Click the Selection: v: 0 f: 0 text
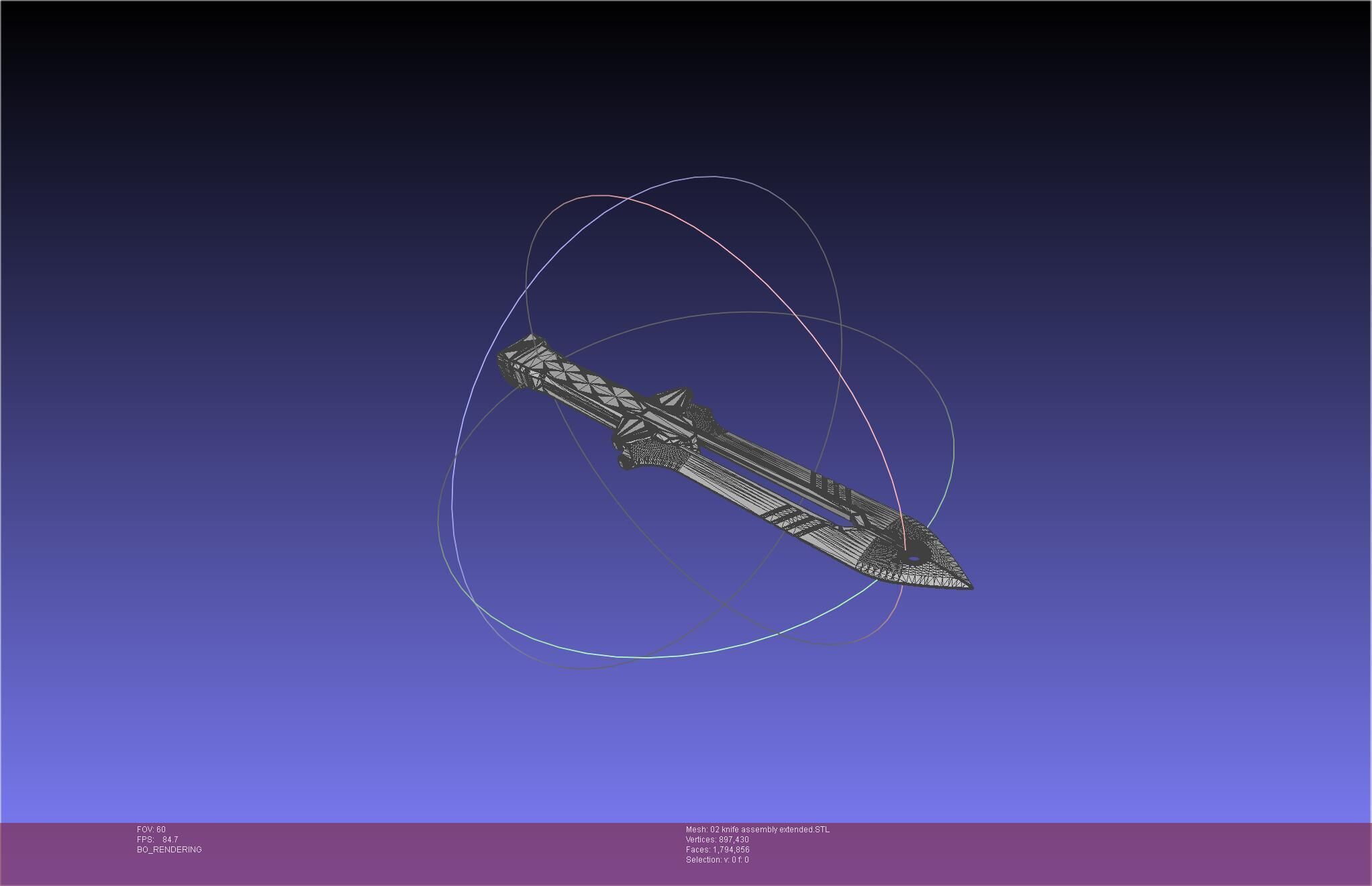 tap(718, 860)
